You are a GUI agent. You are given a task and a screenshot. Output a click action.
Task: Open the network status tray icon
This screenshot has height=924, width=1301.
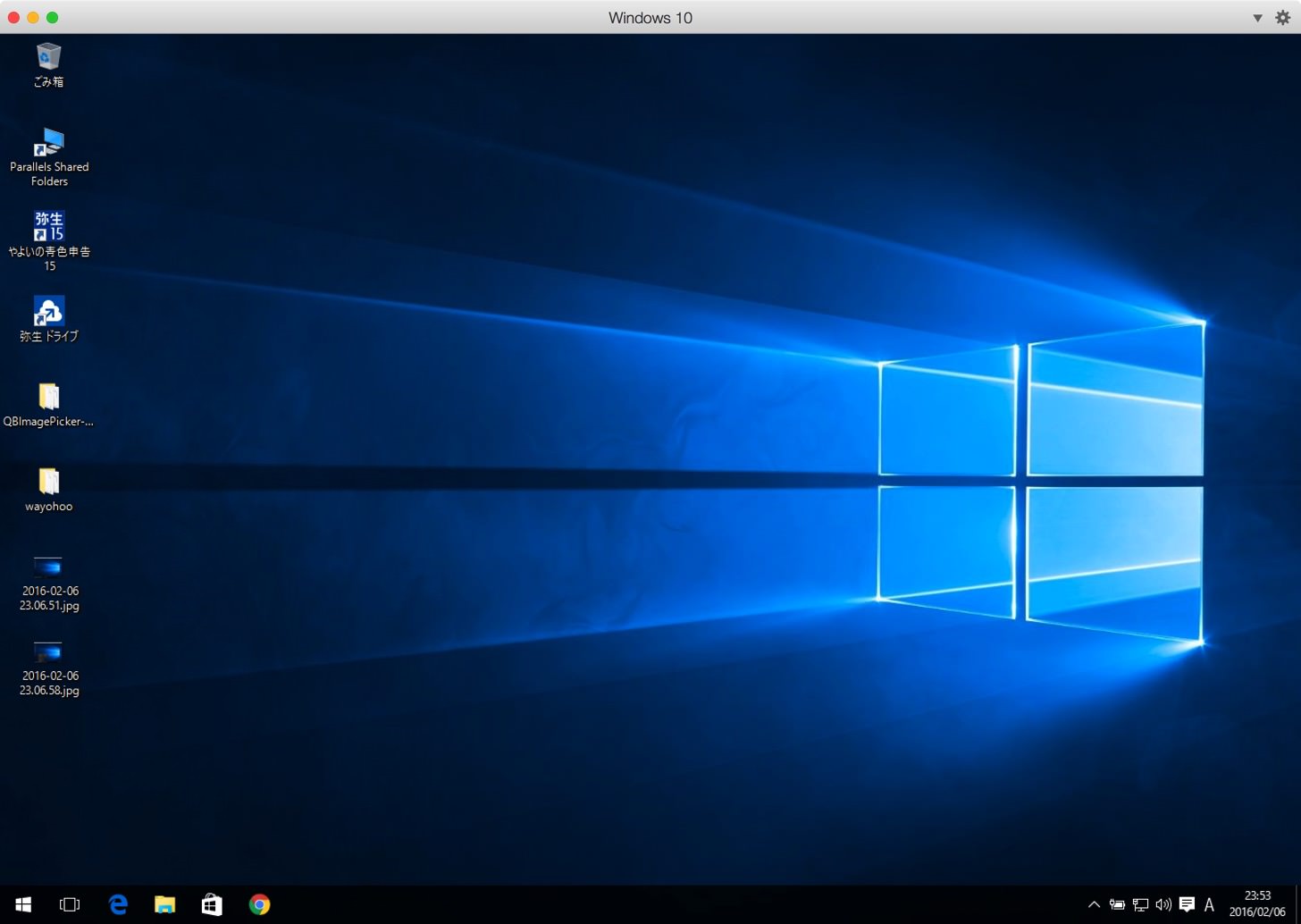[x=1140, y=904]
